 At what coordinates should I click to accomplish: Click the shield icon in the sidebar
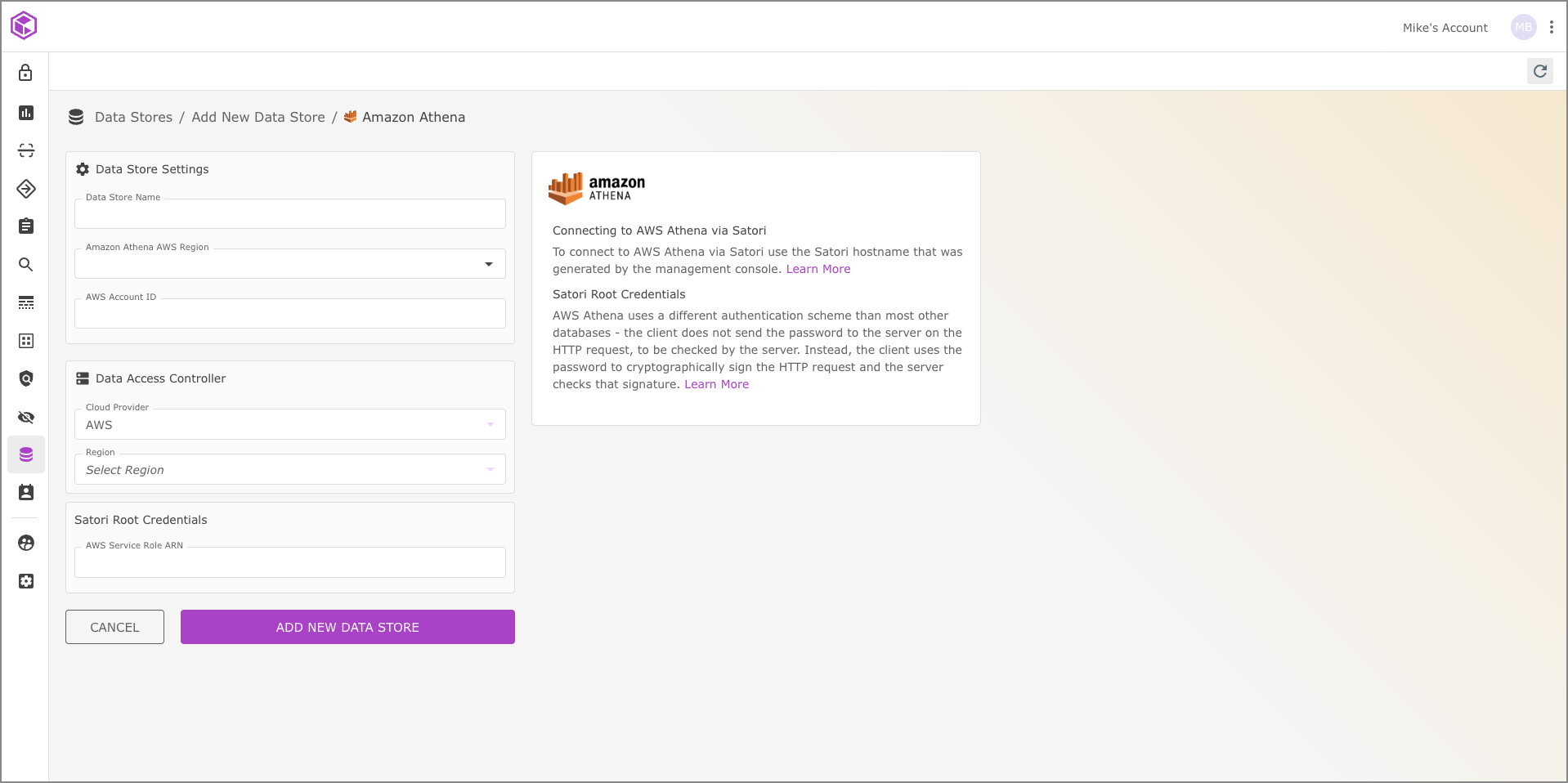coord(26,378)
